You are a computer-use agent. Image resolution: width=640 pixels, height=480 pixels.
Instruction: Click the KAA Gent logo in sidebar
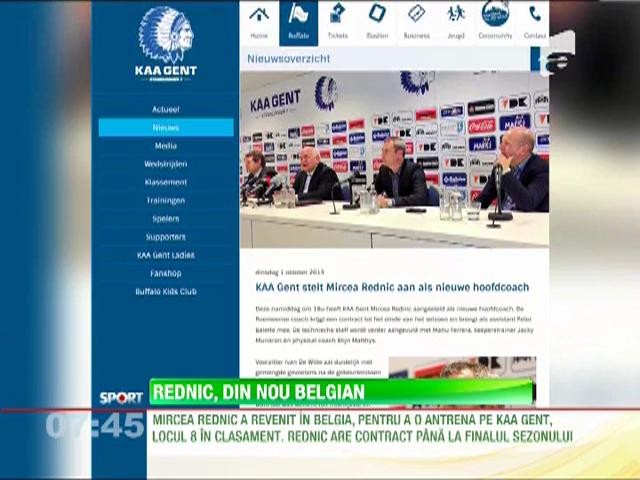[x=166, y=43]
